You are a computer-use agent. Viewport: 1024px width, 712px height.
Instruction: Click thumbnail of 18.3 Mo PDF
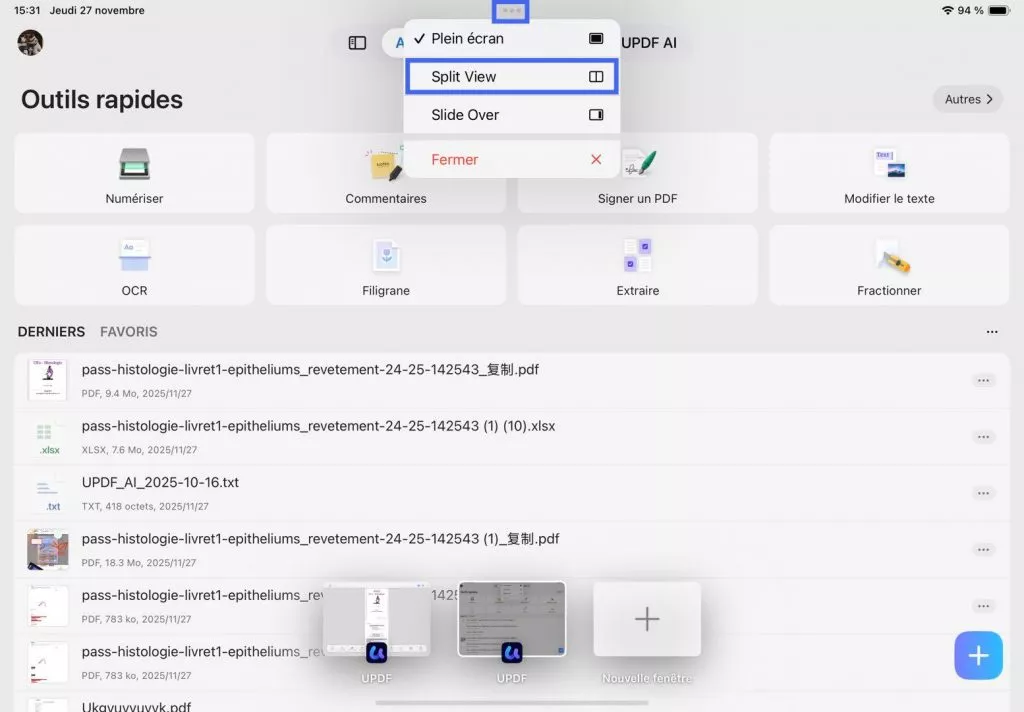click(48, 550)
